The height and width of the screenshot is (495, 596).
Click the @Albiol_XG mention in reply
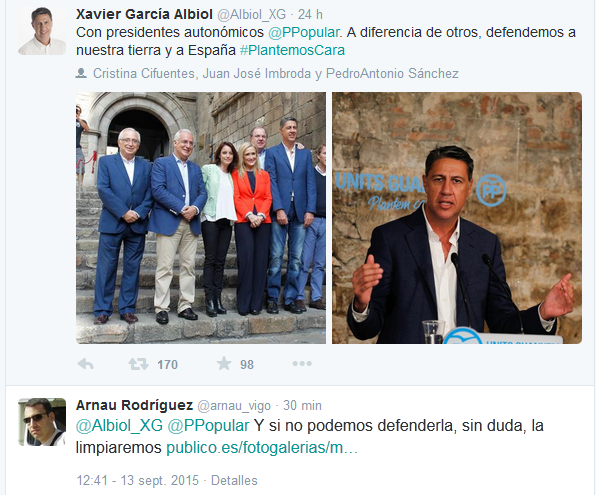pos(119,426)
